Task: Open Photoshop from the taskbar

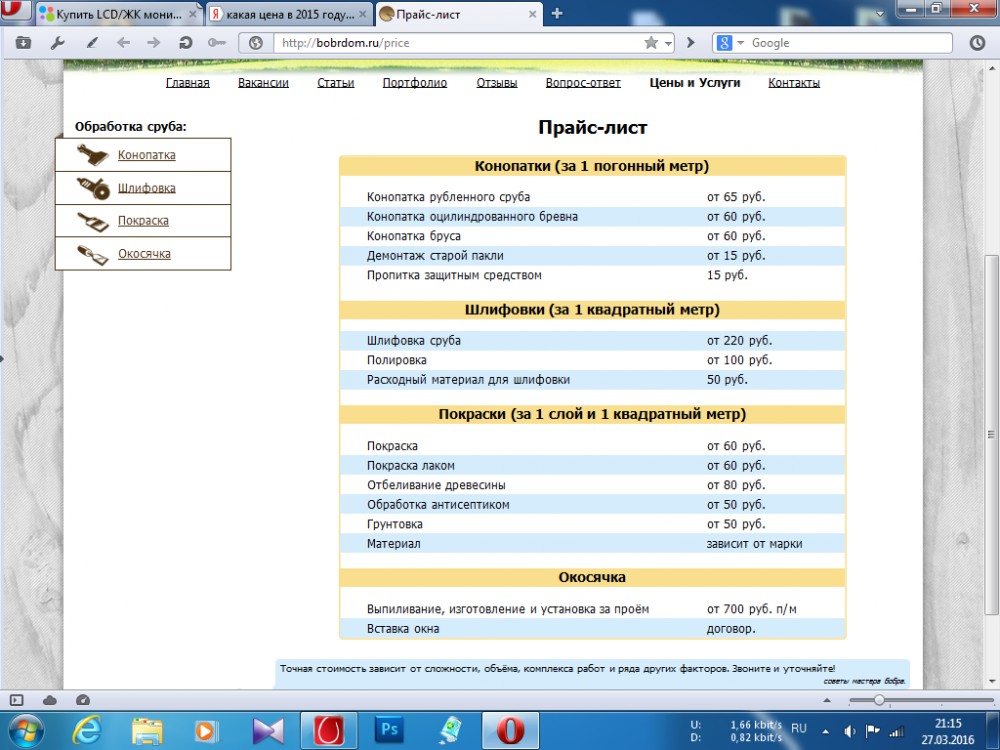Action: pos(389,730)
